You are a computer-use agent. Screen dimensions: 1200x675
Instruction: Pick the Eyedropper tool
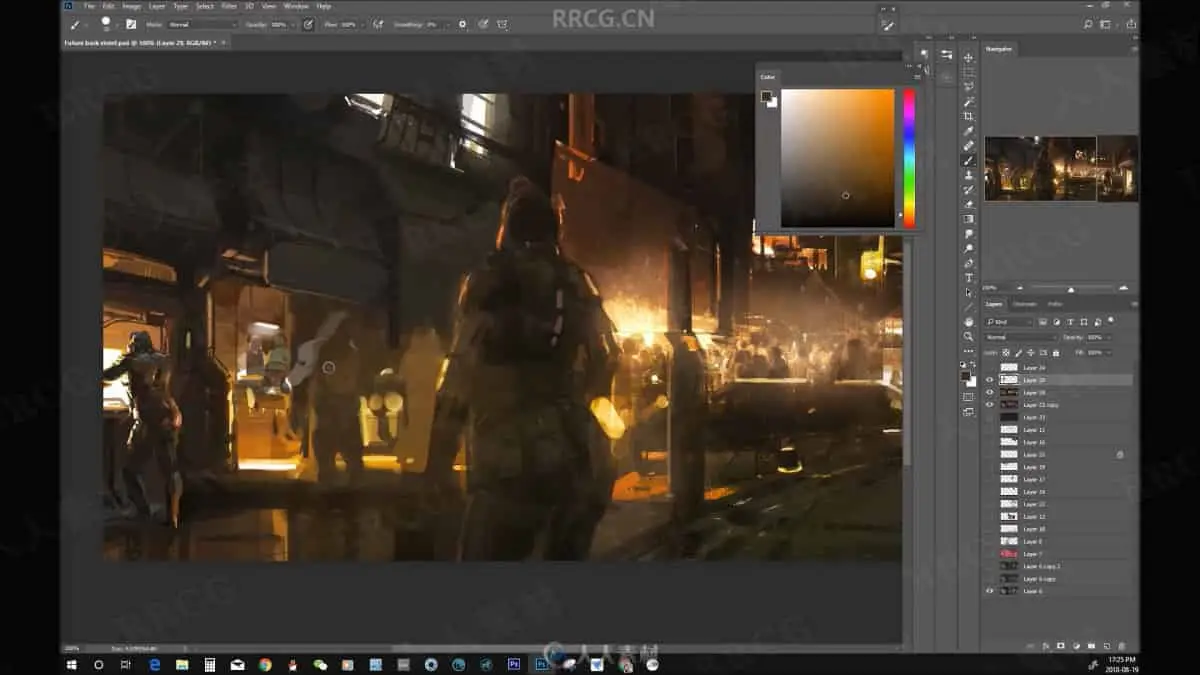[968, 131]
